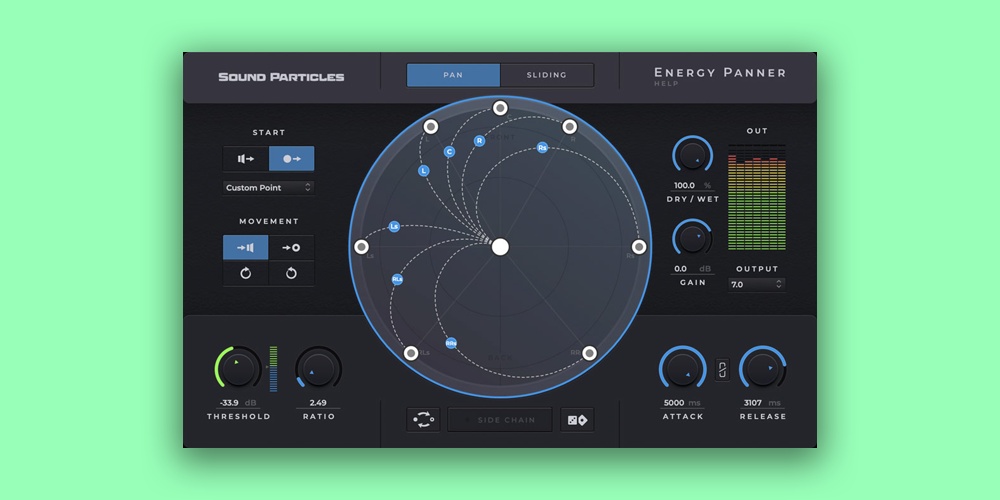Open the Output format 7.0 dropdown

[x=756, y=285]
